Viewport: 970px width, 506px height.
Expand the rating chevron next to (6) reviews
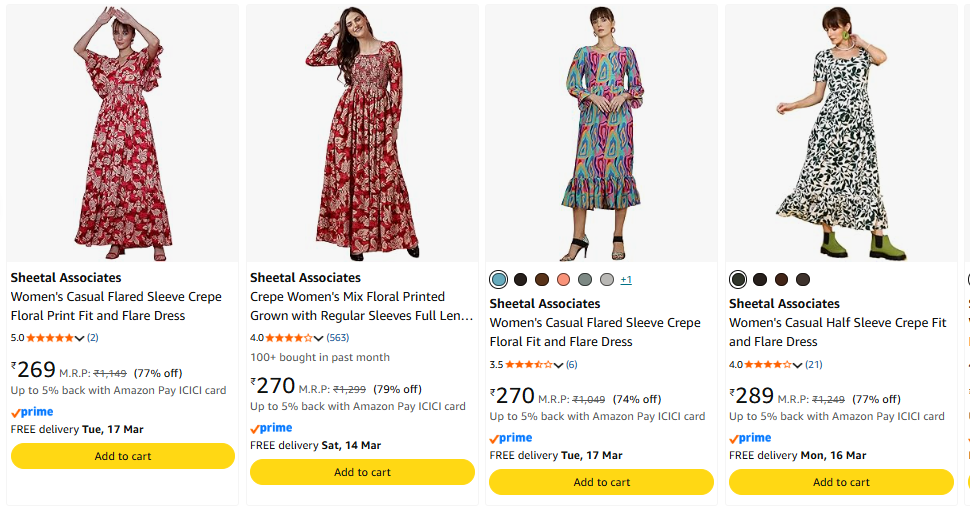(559, 364)
